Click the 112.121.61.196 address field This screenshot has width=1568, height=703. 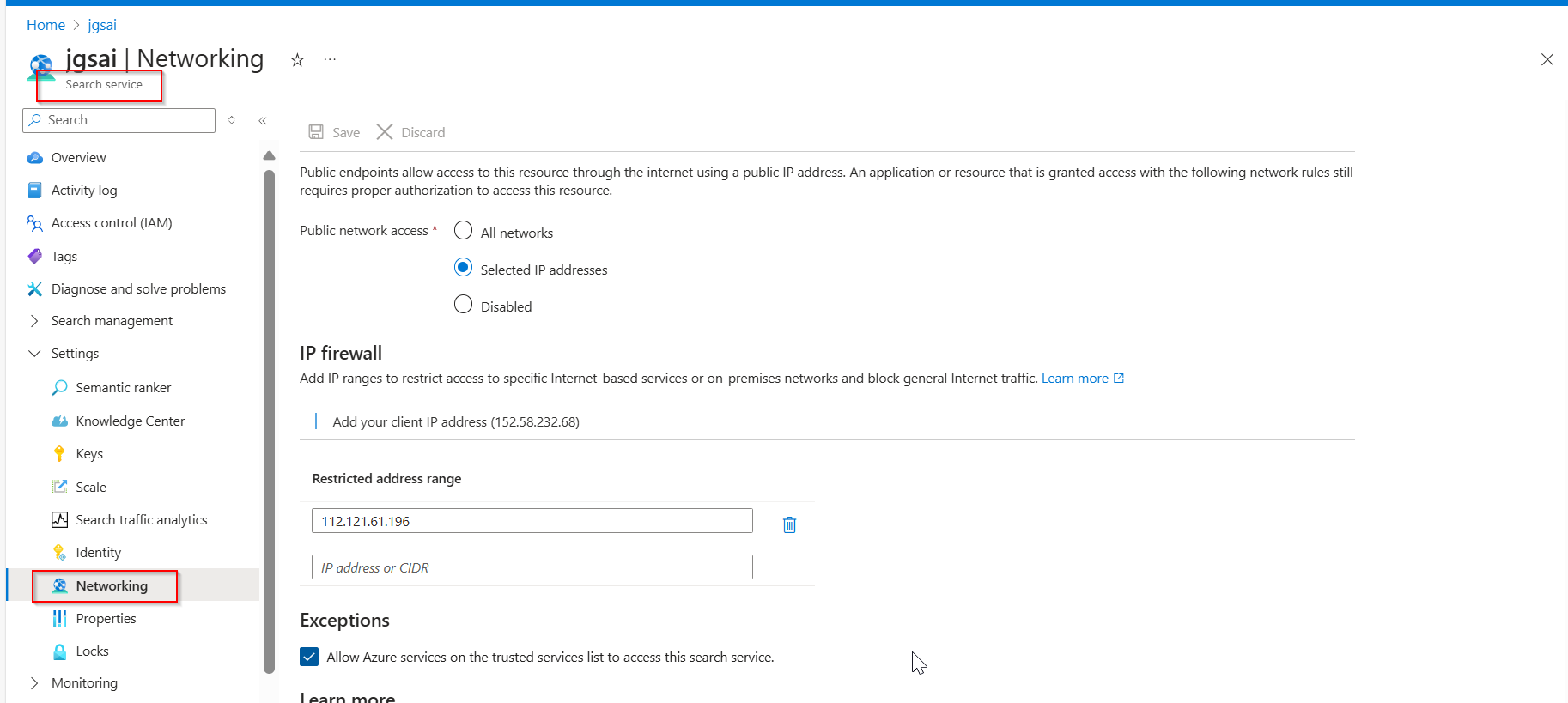pyautogui.click(x=532, y=521)
